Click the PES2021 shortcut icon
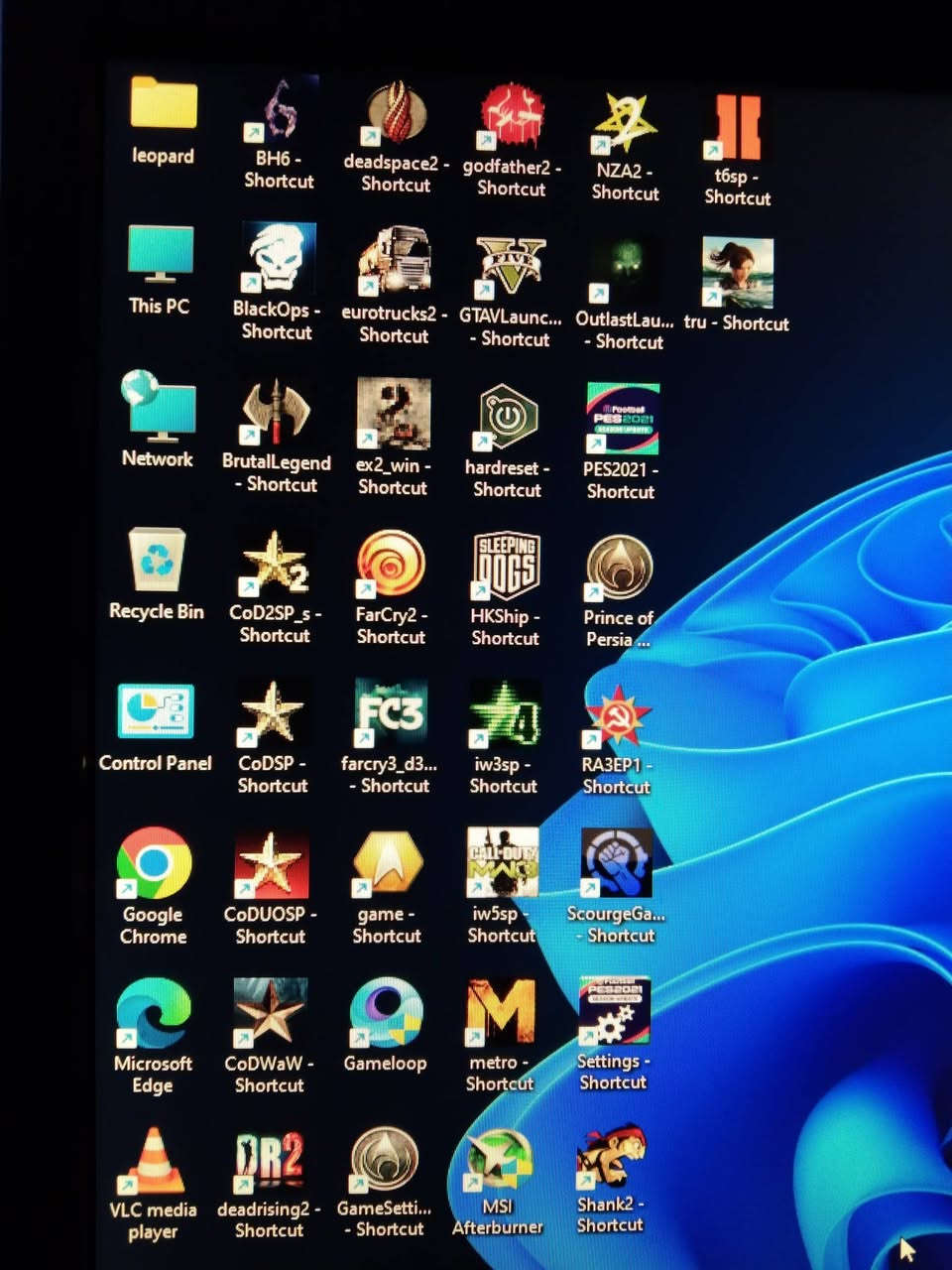The image size is (952, 1270). (x=622, y=419)
